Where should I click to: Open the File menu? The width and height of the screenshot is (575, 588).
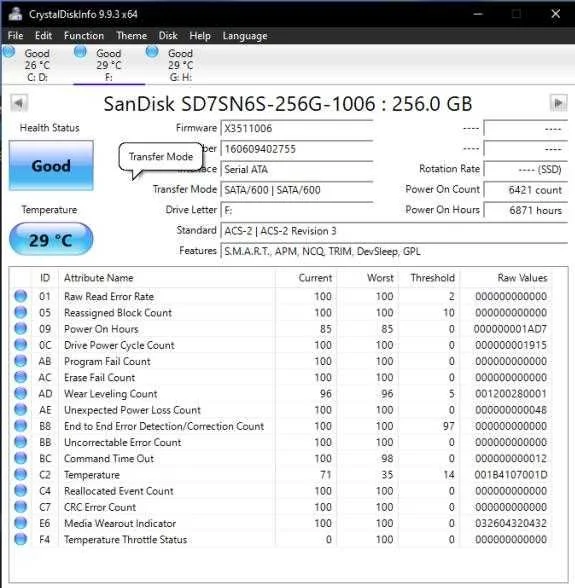15,36
